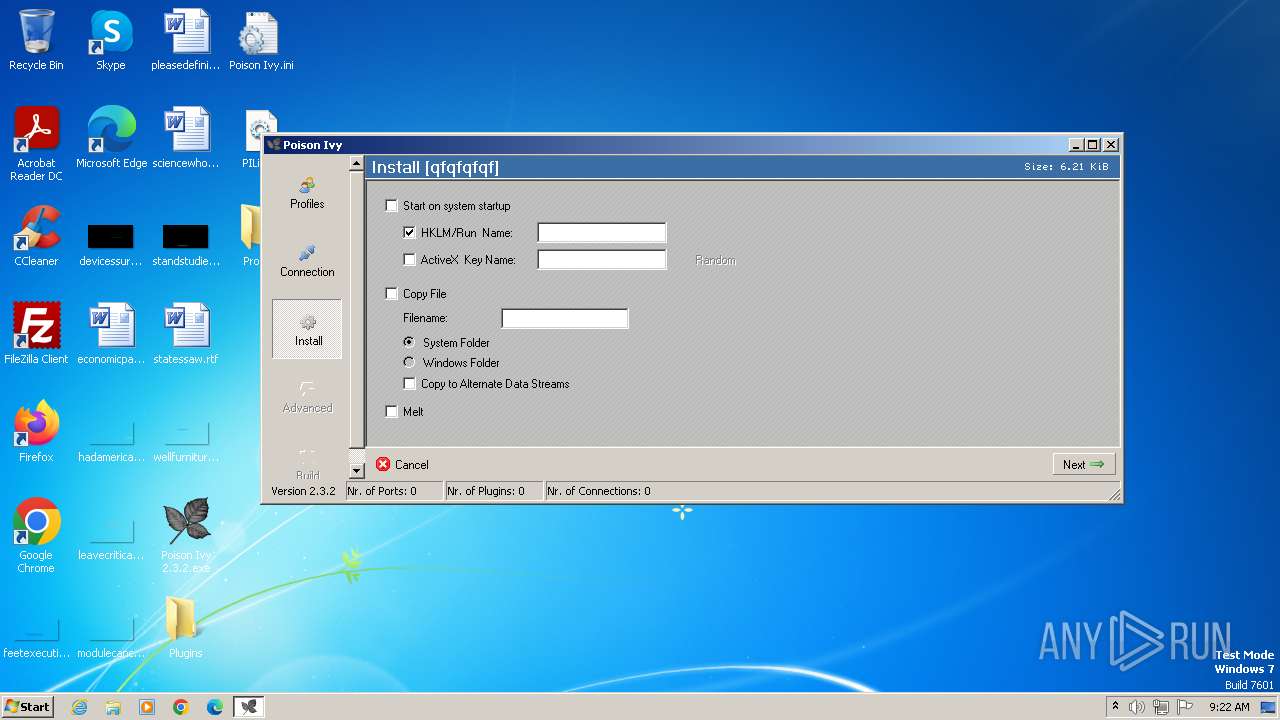Open Firefox desktop shortcut
The height and width of the screenshot is (720, 1280).
[x=36, y=432]
